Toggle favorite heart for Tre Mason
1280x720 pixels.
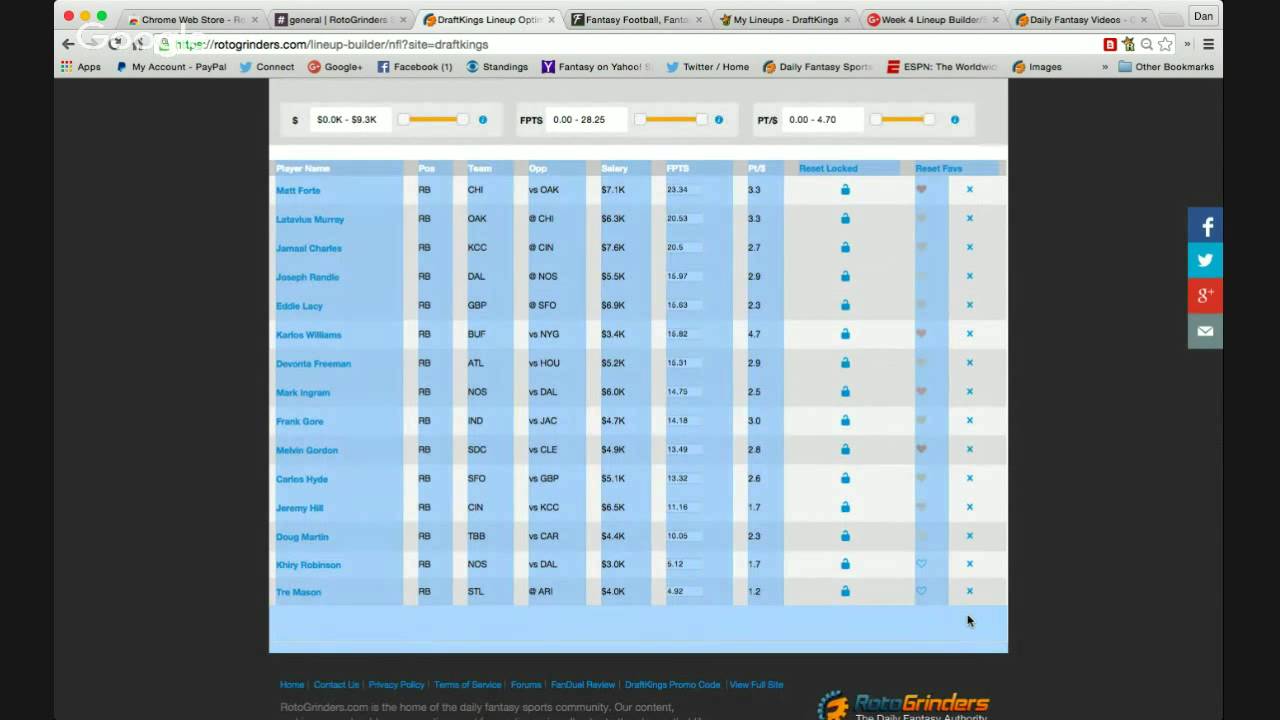921,591
